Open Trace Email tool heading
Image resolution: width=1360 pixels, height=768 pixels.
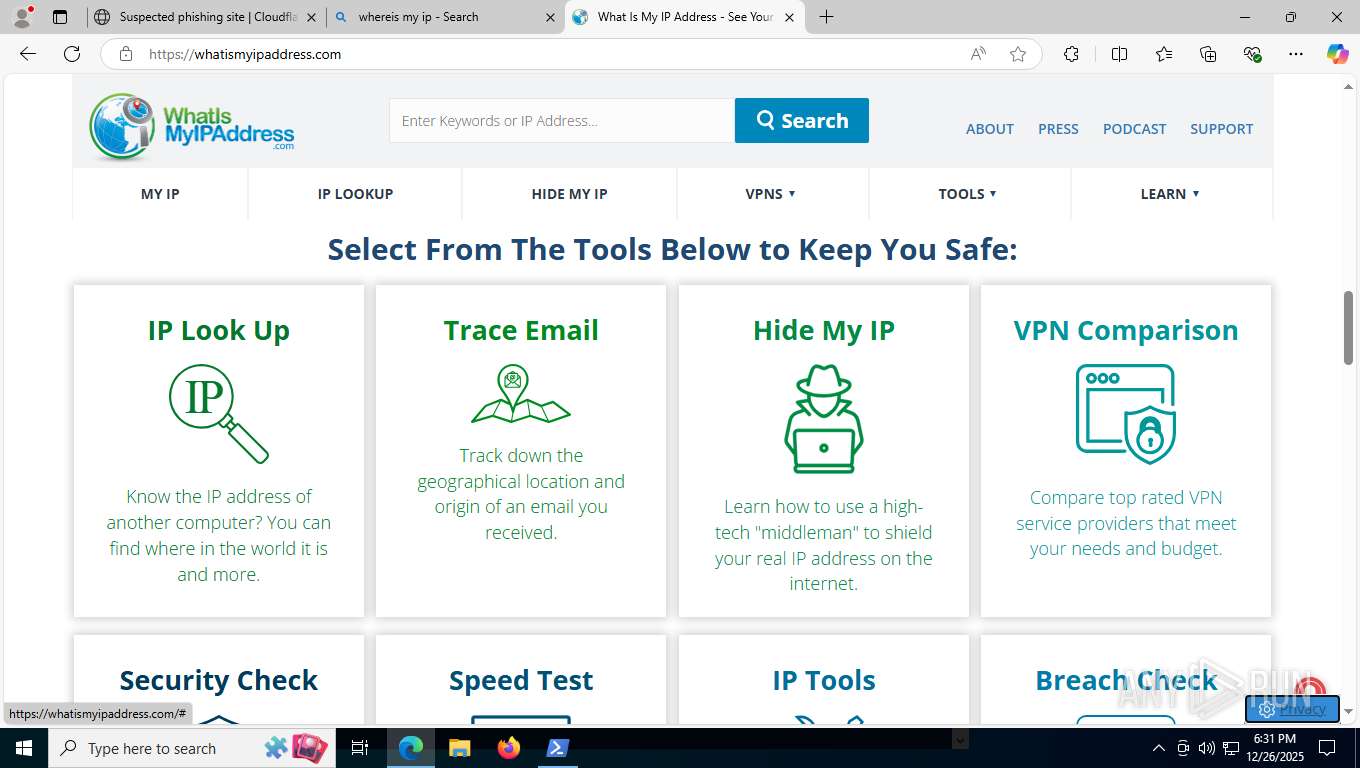tap(521, 330)
